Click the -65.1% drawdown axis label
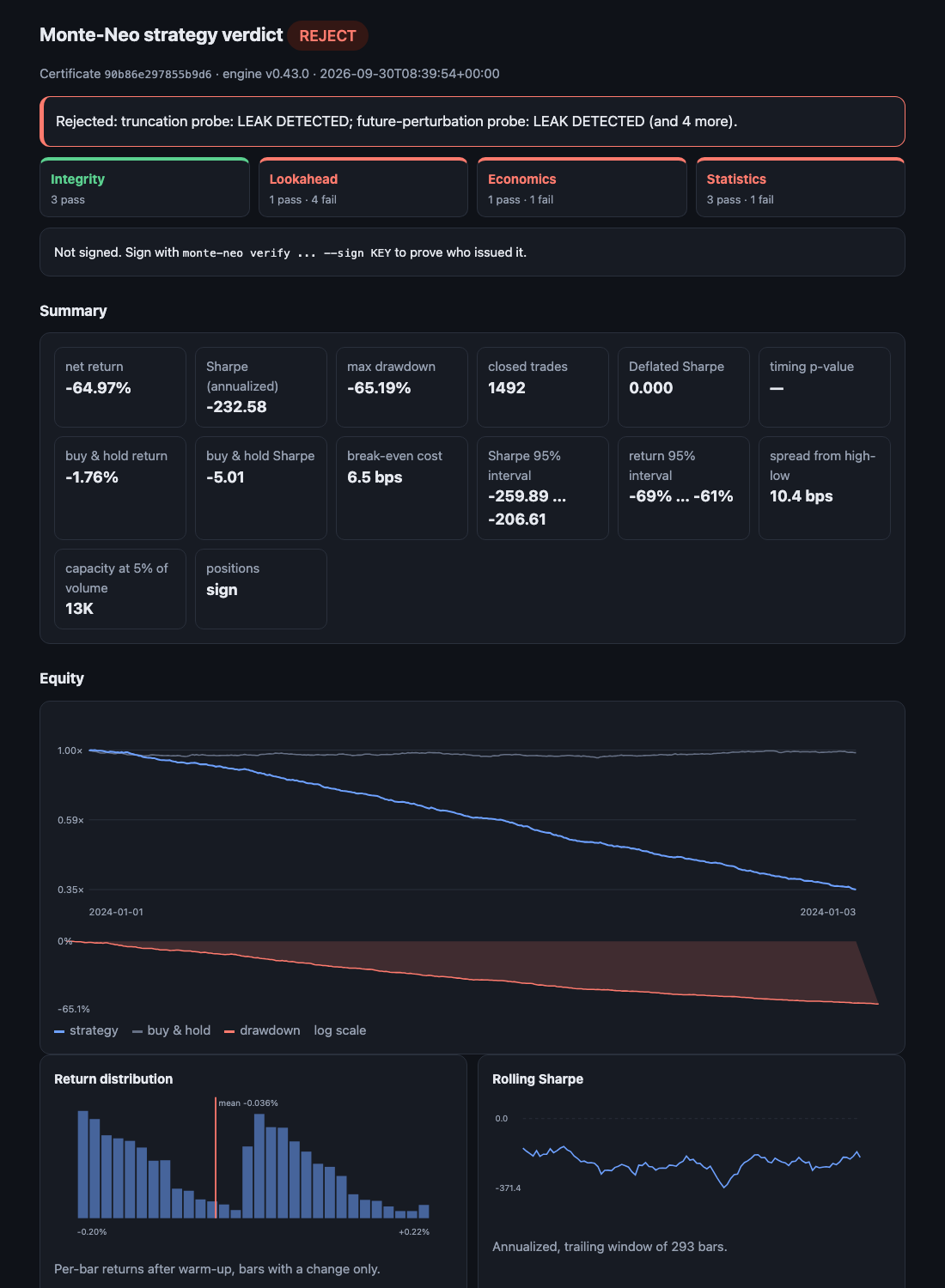 (74, 1010)
